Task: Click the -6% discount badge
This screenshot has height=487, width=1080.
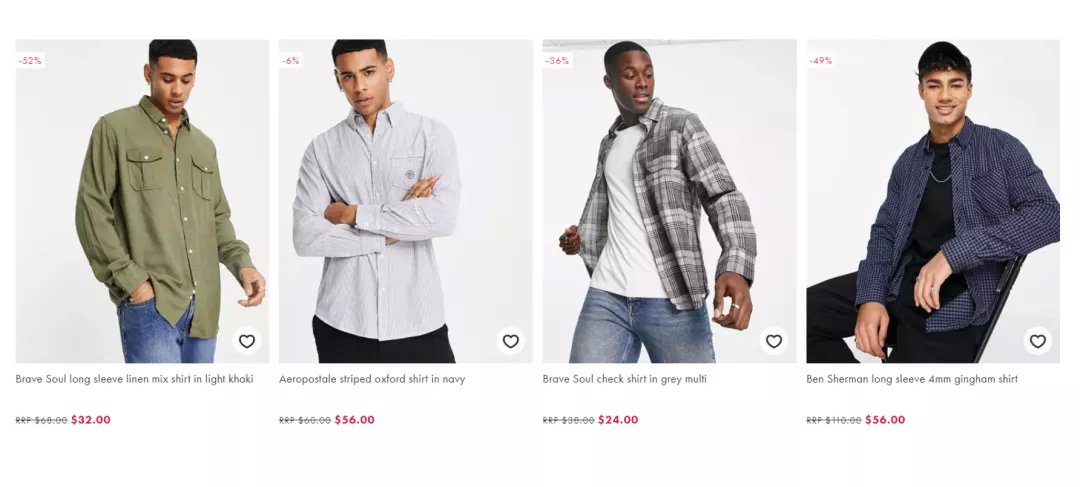Action: coord(291,61)
